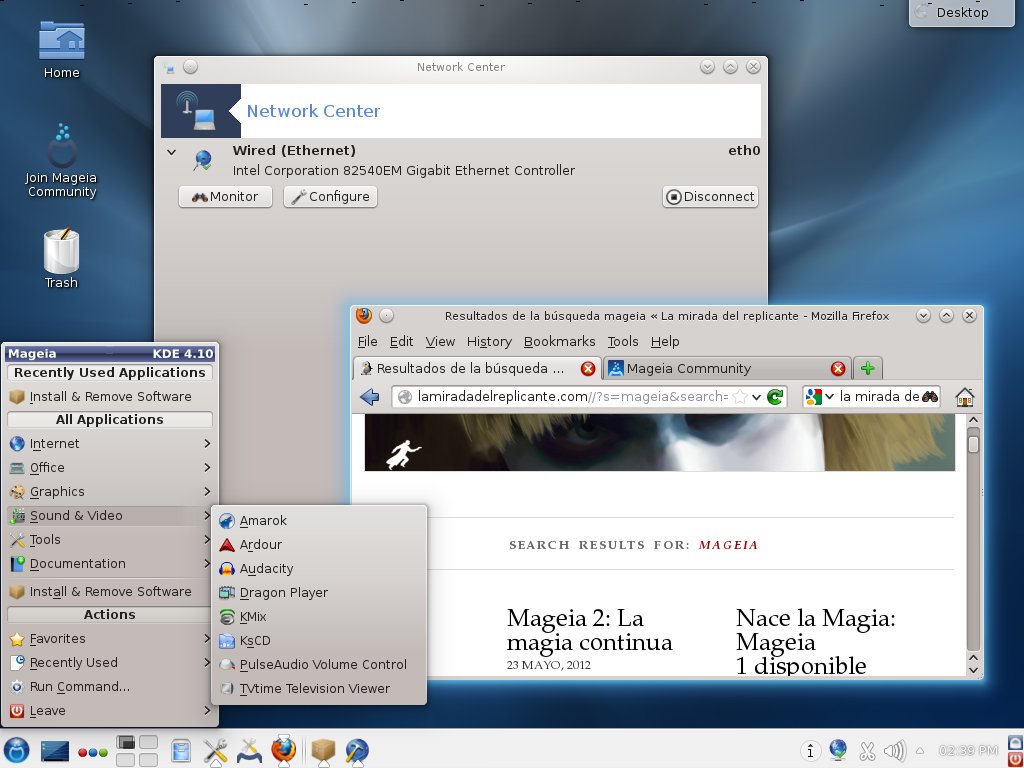Open the Trash desktop icon
The height and width of the screenshot is (768, 1024).
61,259
